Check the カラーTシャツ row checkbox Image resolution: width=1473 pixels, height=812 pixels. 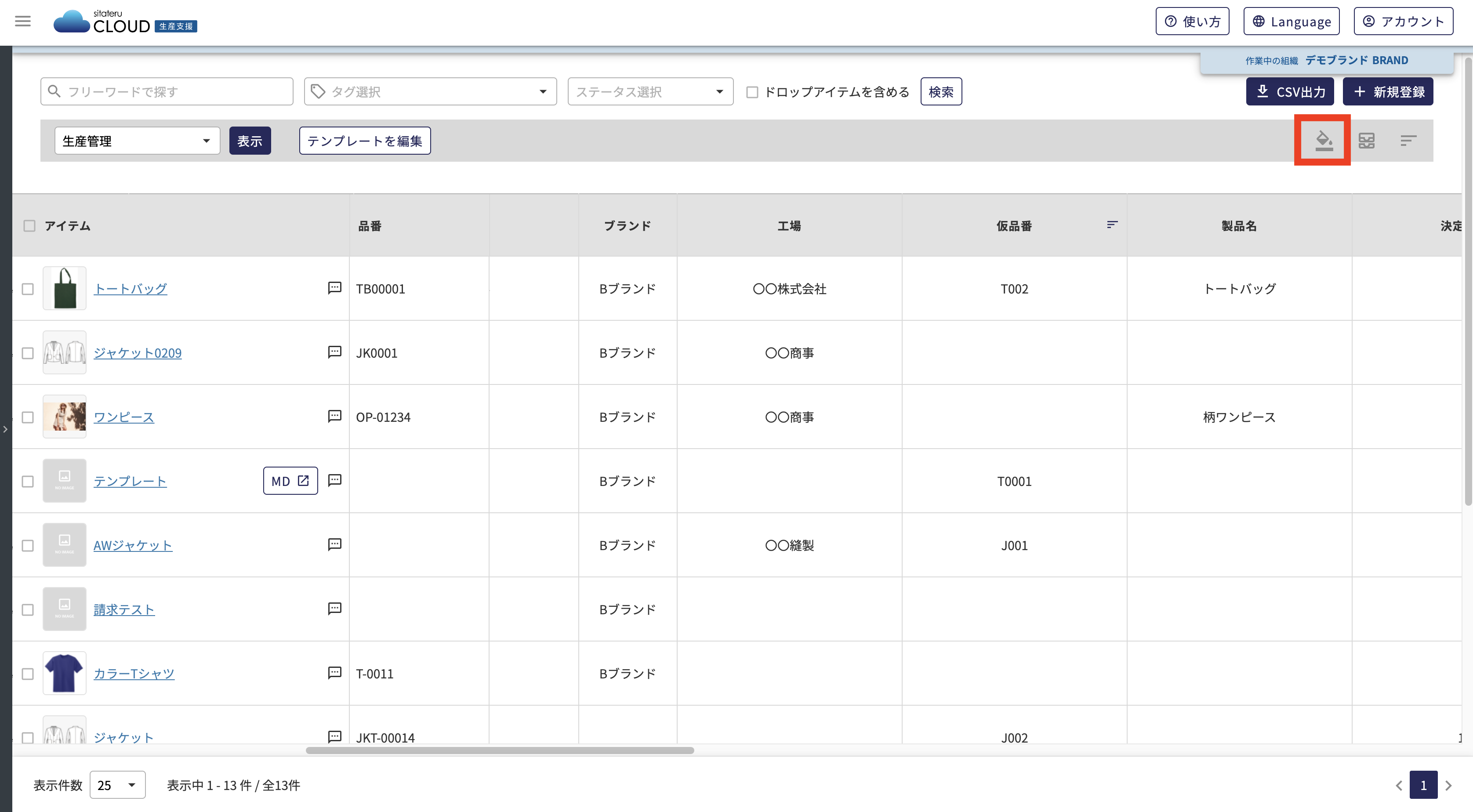tap(27, 674)
